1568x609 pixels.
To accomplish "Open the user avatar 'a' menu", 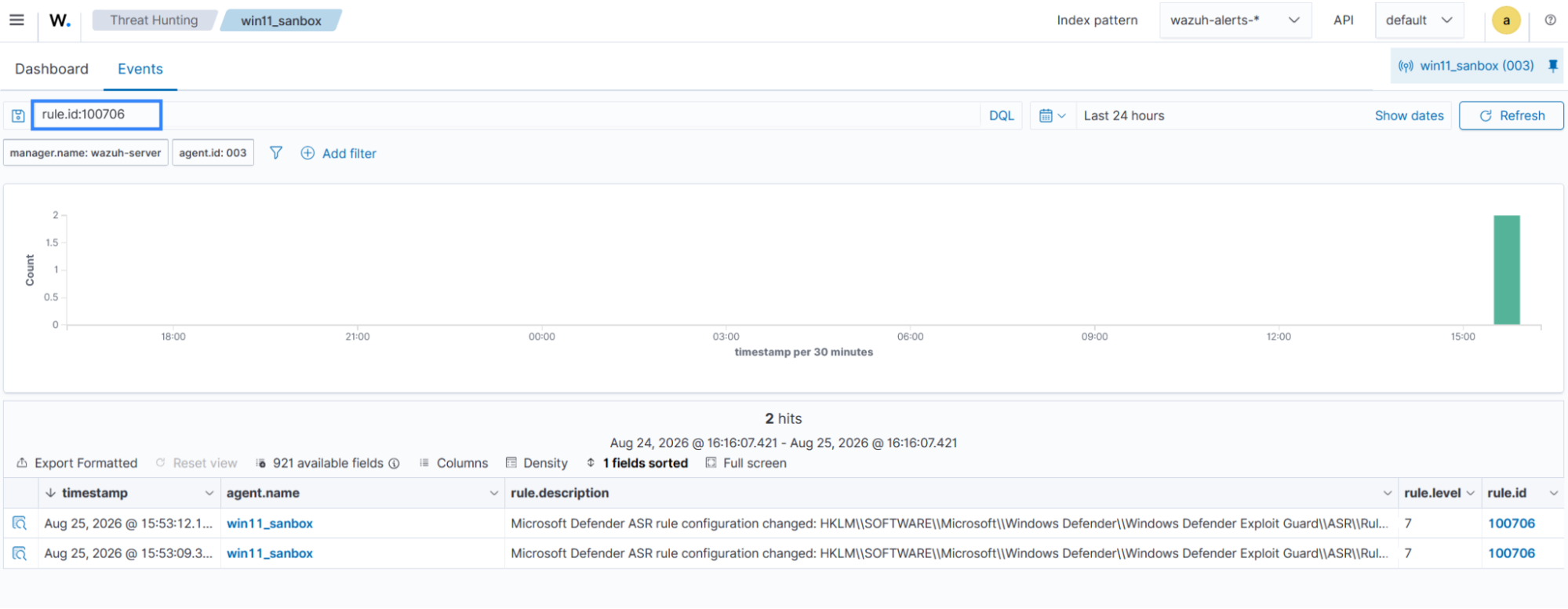I will [1506, 20].
